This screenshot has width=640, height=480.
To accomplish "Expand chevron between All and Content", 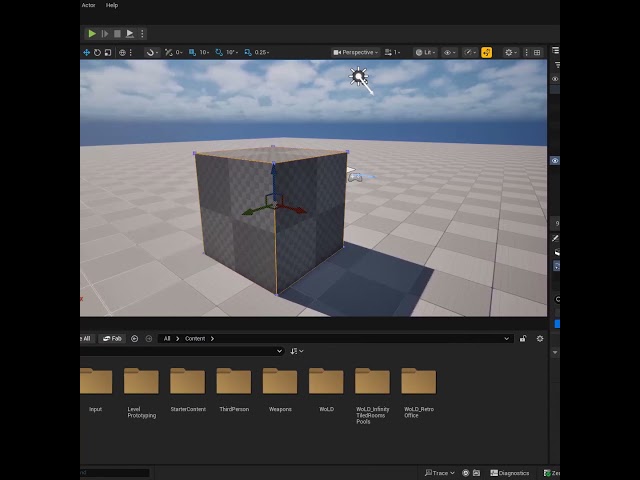I will [178, 338].
